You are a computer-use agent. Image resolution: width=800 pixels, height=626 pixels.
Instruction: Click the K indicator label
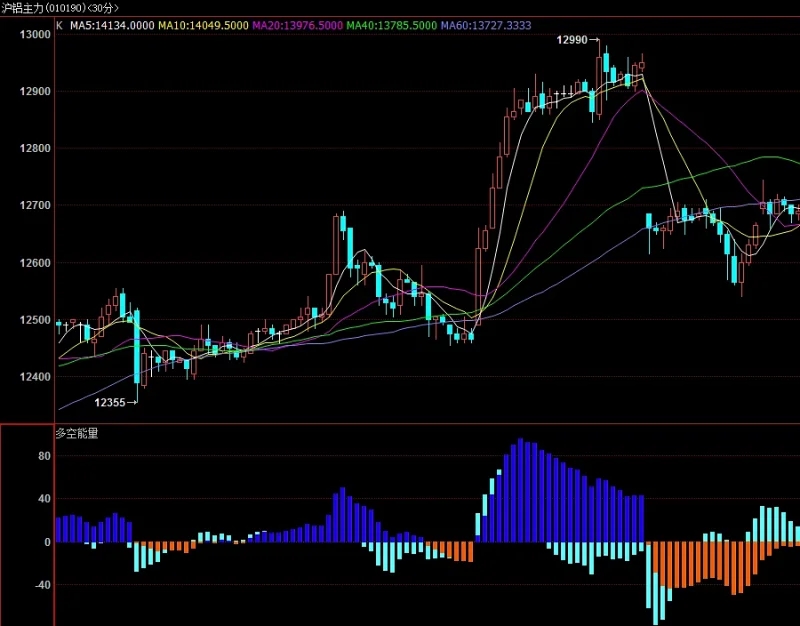click(59, 26)
